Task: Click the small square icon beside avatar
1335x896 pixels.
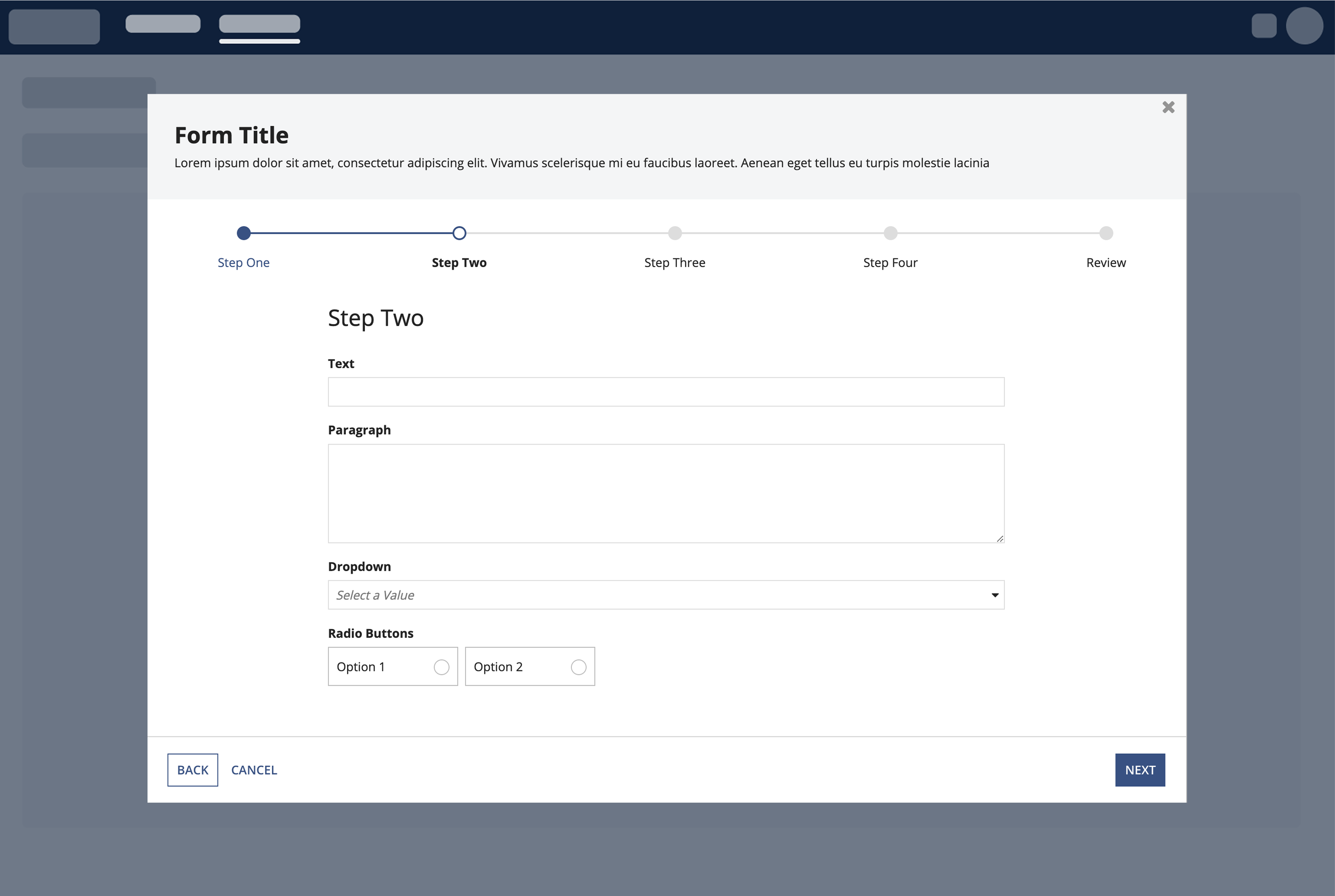Action: pos(1263,26)
